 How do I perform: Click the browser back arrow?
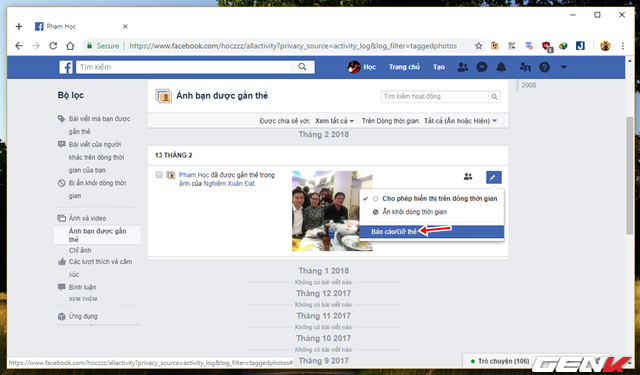click(19, 46)
